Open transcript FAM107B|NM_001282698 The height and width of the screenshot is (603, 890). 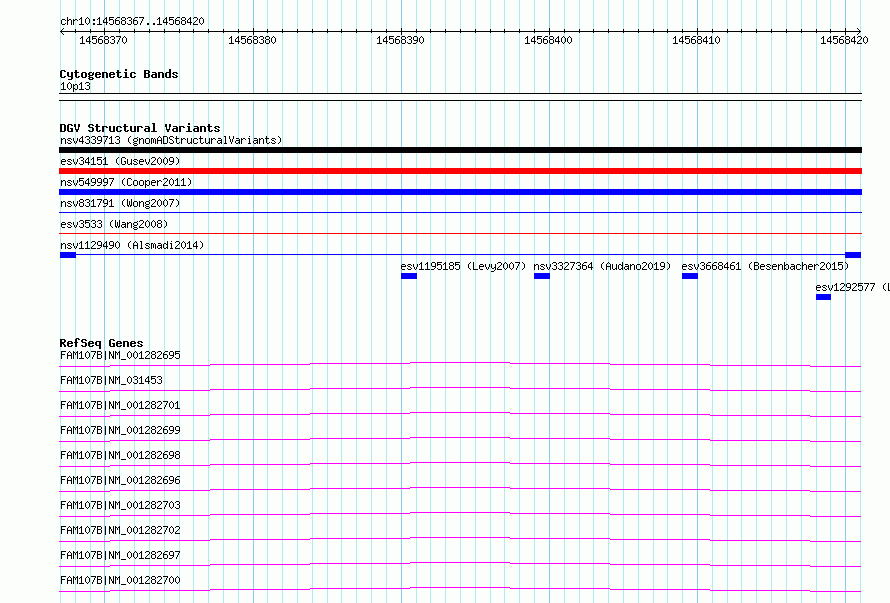point(120,455)
